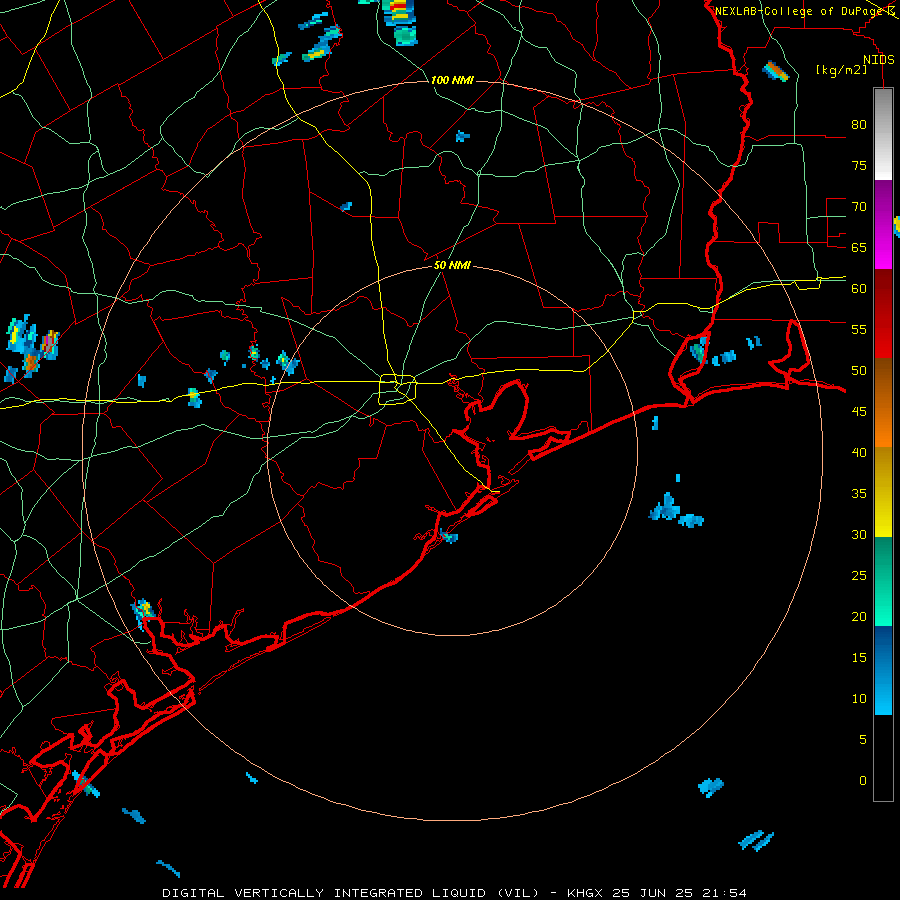Viewport: 900px width, 900px height.
Task: Select the 55 value on the scale
Action: [859, 329]
